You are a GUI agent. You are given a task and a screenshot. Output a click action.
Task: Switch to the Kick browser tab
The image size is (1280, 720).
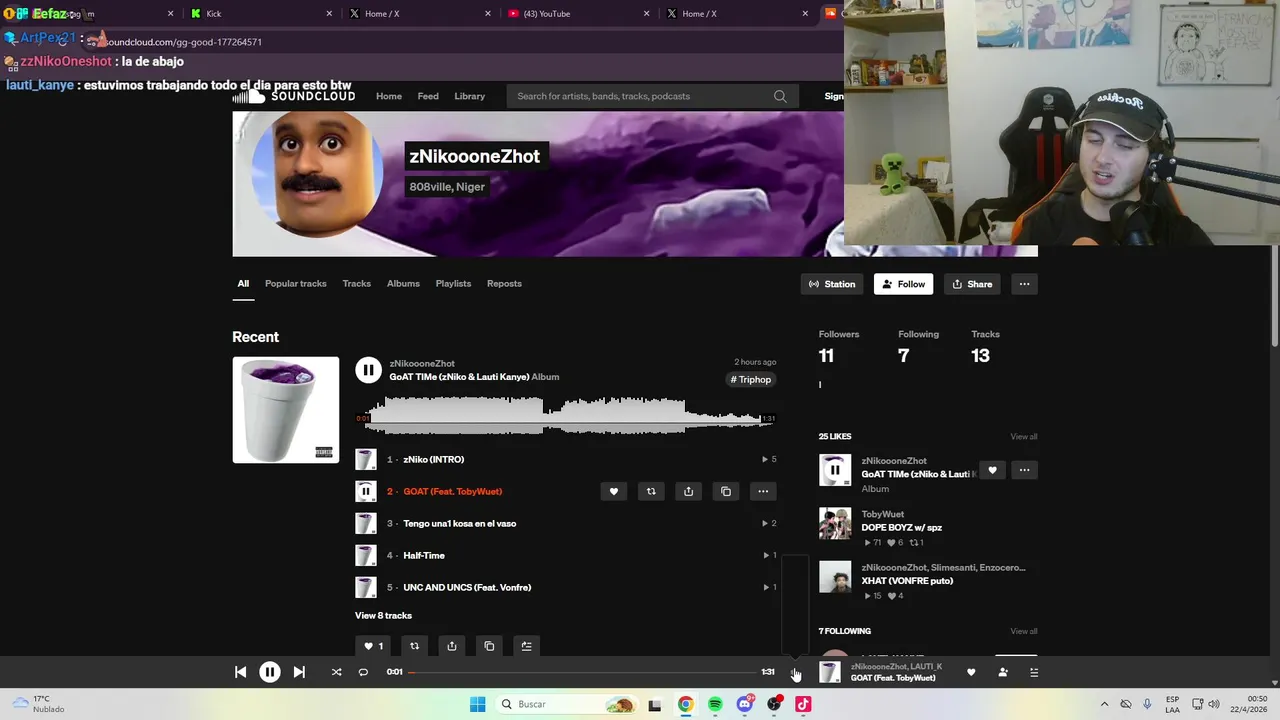click(260, 14)
